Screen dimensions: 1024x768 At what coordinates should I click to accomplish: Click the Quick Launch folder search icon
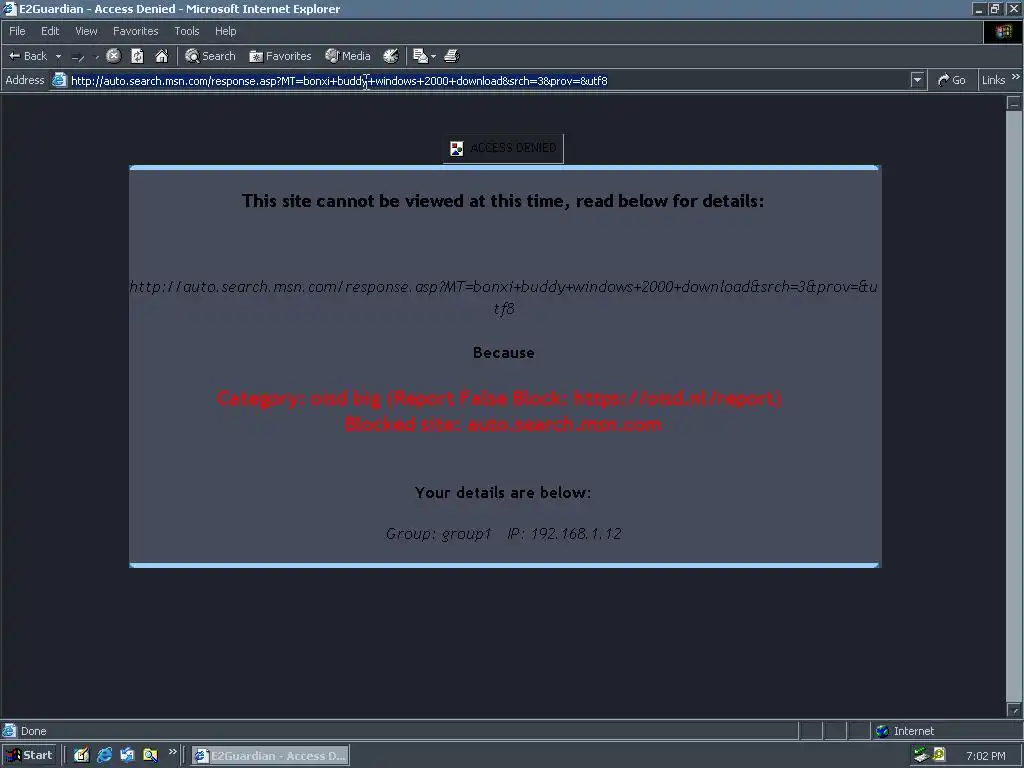tap(150, 755)
